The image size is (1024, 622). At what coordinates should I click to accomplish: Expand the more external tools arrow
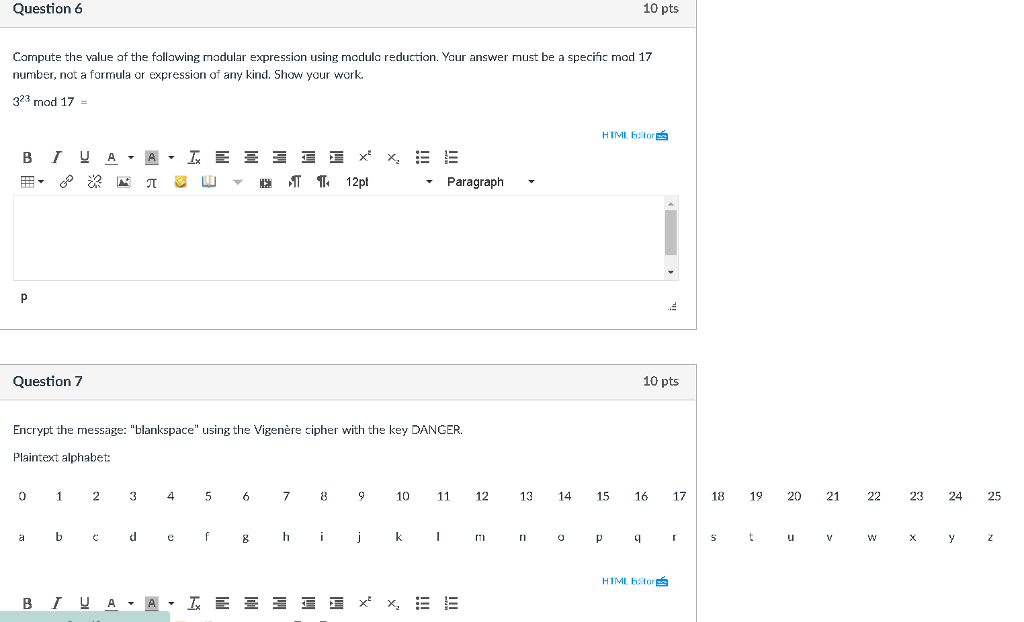click(x=238, y=182)
